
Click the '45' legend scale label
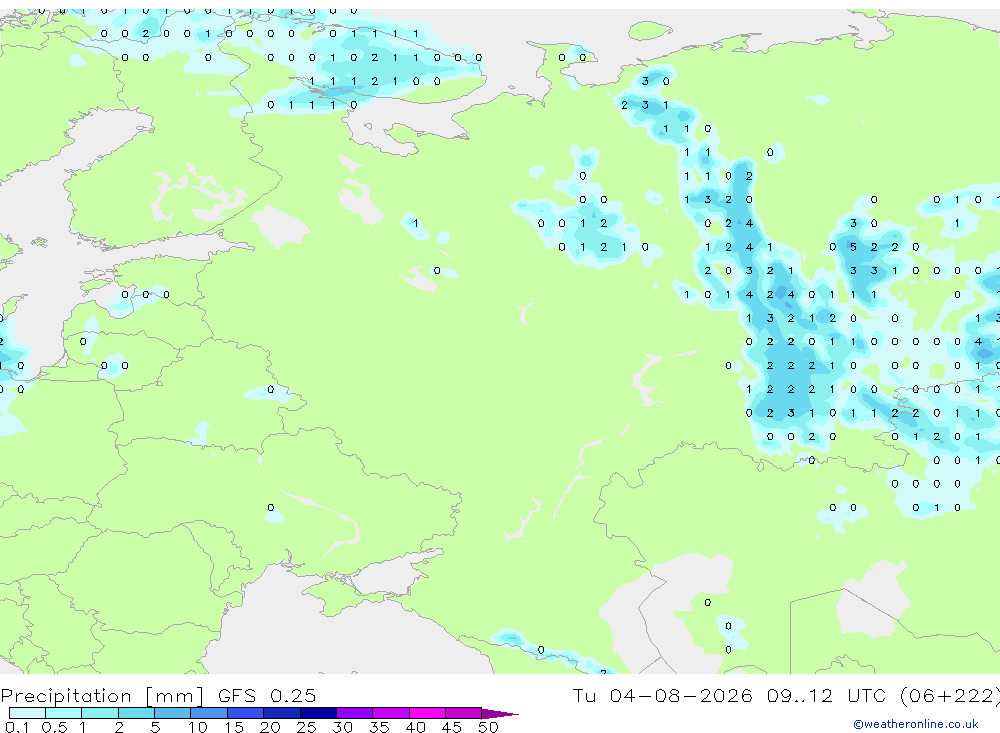[452, 727]
